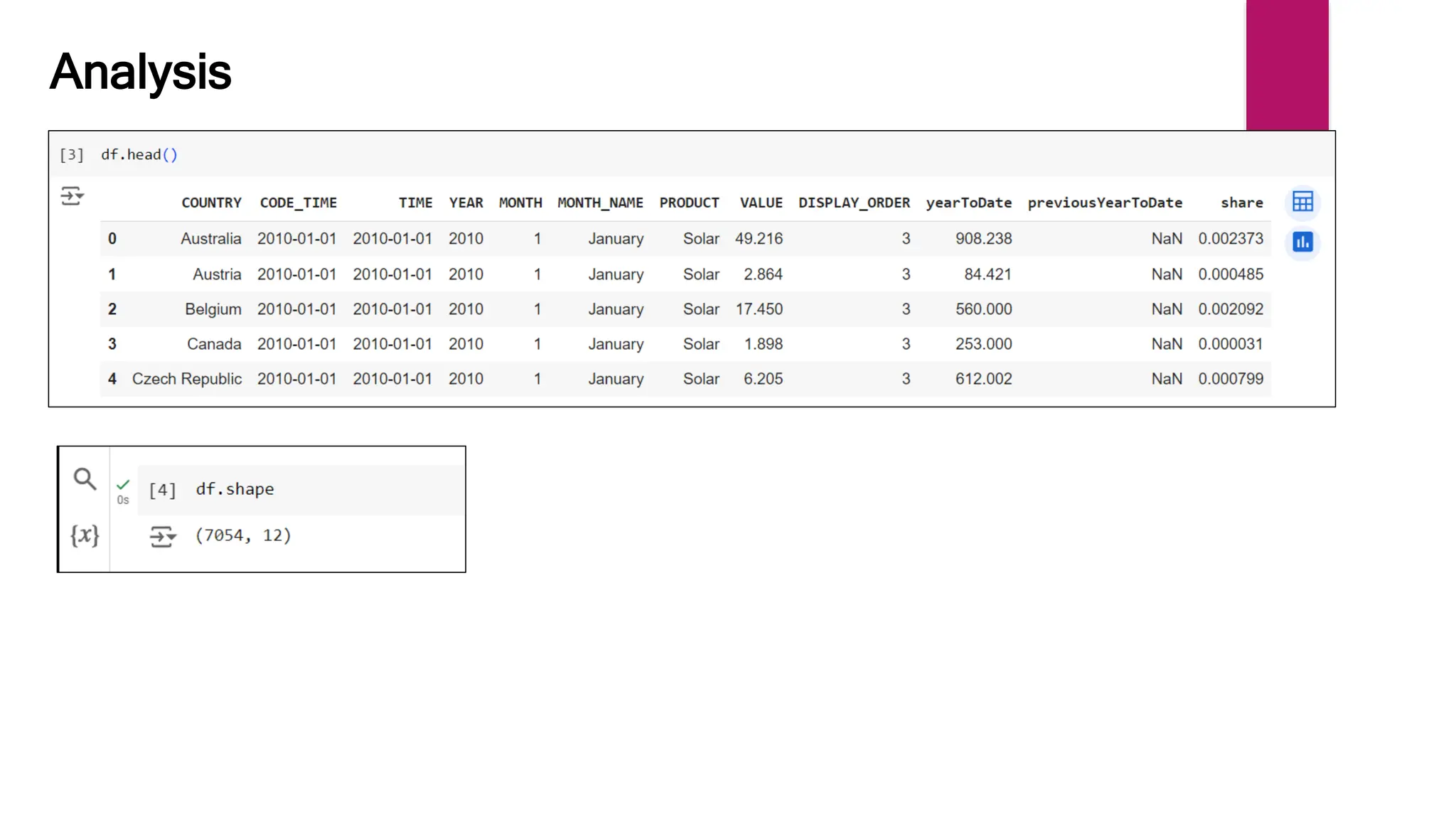Click the previousYearToDate column header

click(1104, 203)
